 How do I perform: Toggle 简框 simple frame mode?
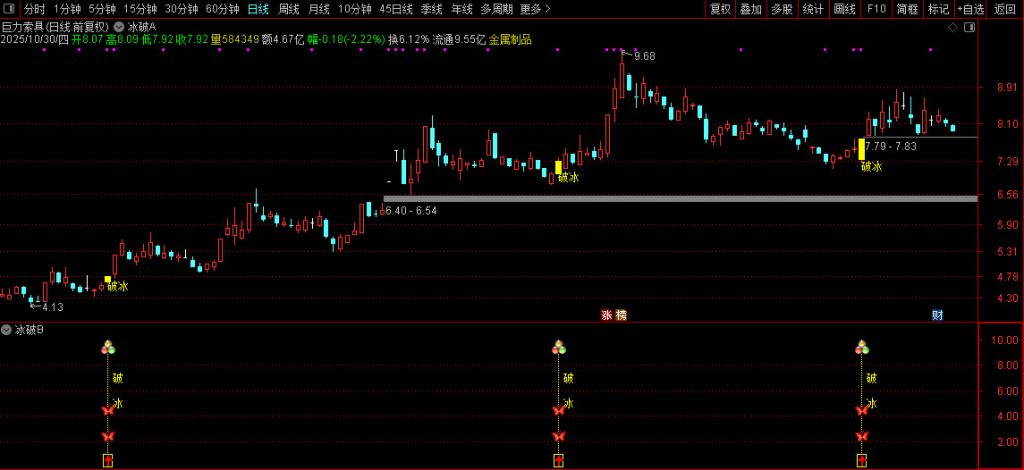click(x=907, y=9)
